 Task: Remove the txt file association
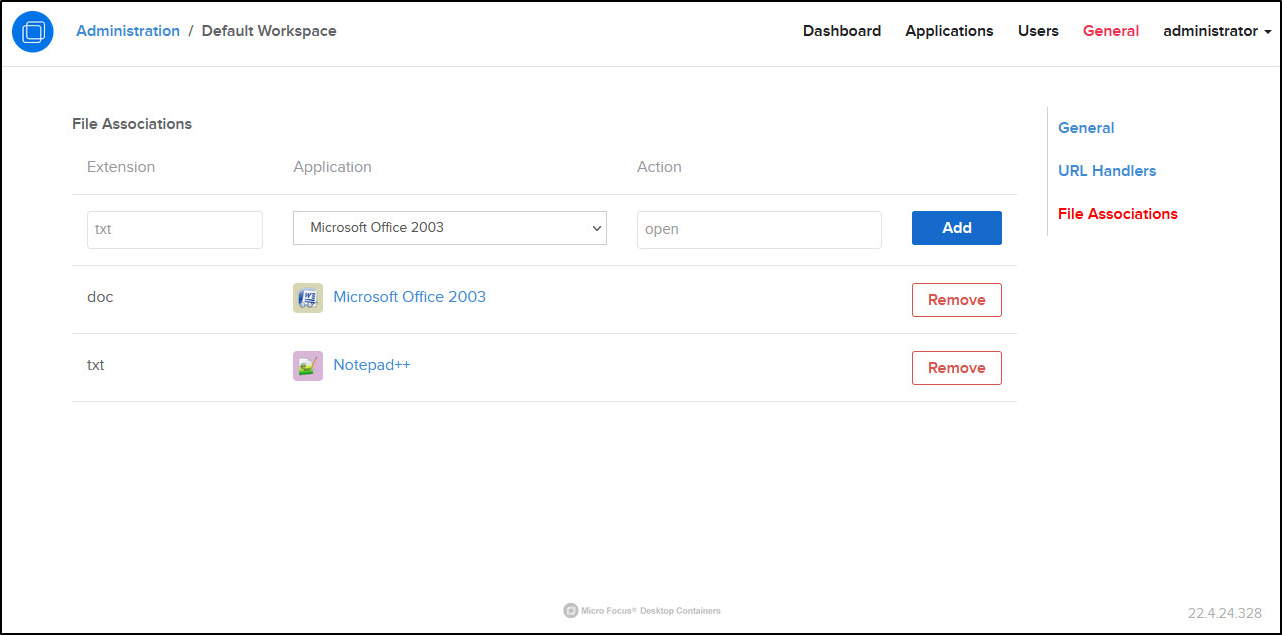956,368
